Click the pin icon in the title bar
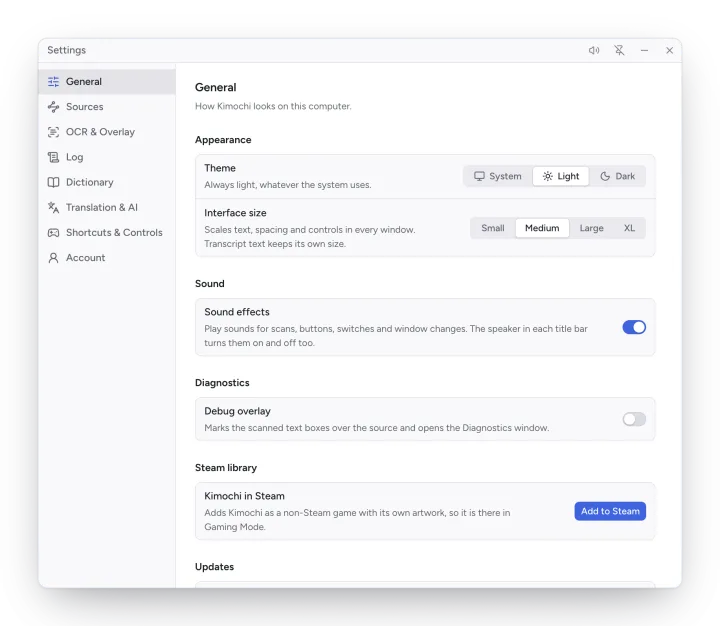 click(619, 51)
